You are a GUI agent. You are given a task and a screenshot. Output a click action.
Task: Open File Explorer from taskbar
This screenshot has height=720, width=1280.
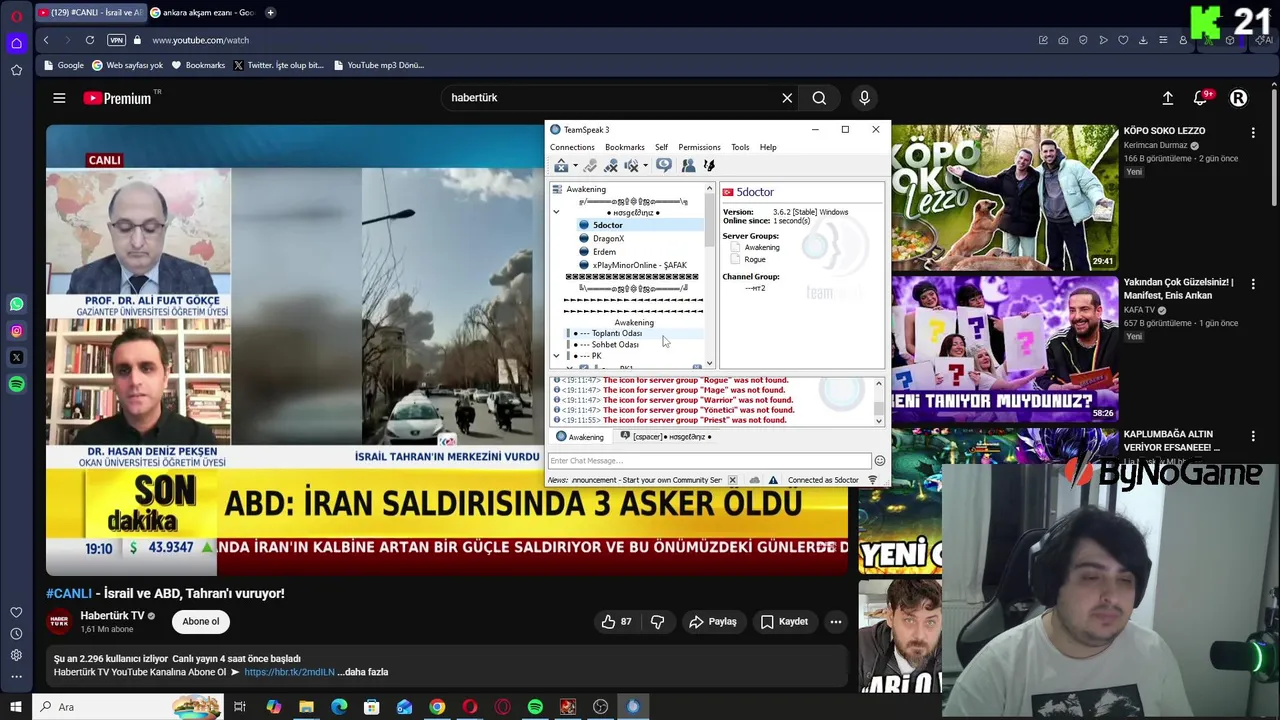306,707
